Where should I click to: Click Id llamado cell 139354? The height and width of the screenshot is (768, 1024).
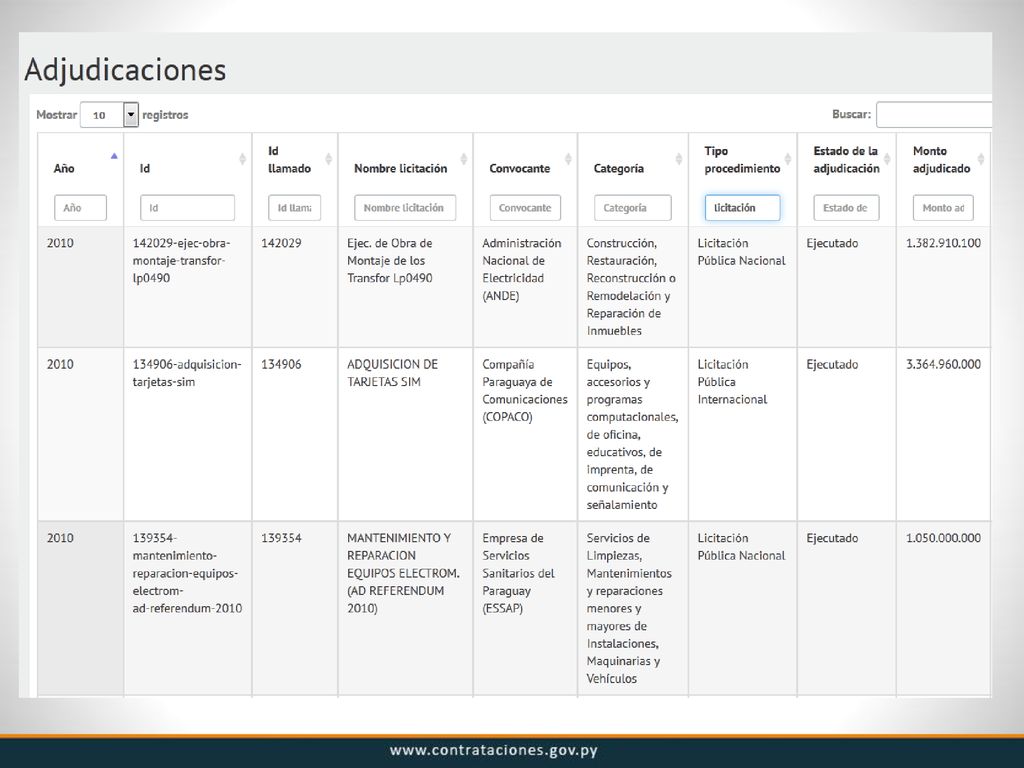pos(281,538)
